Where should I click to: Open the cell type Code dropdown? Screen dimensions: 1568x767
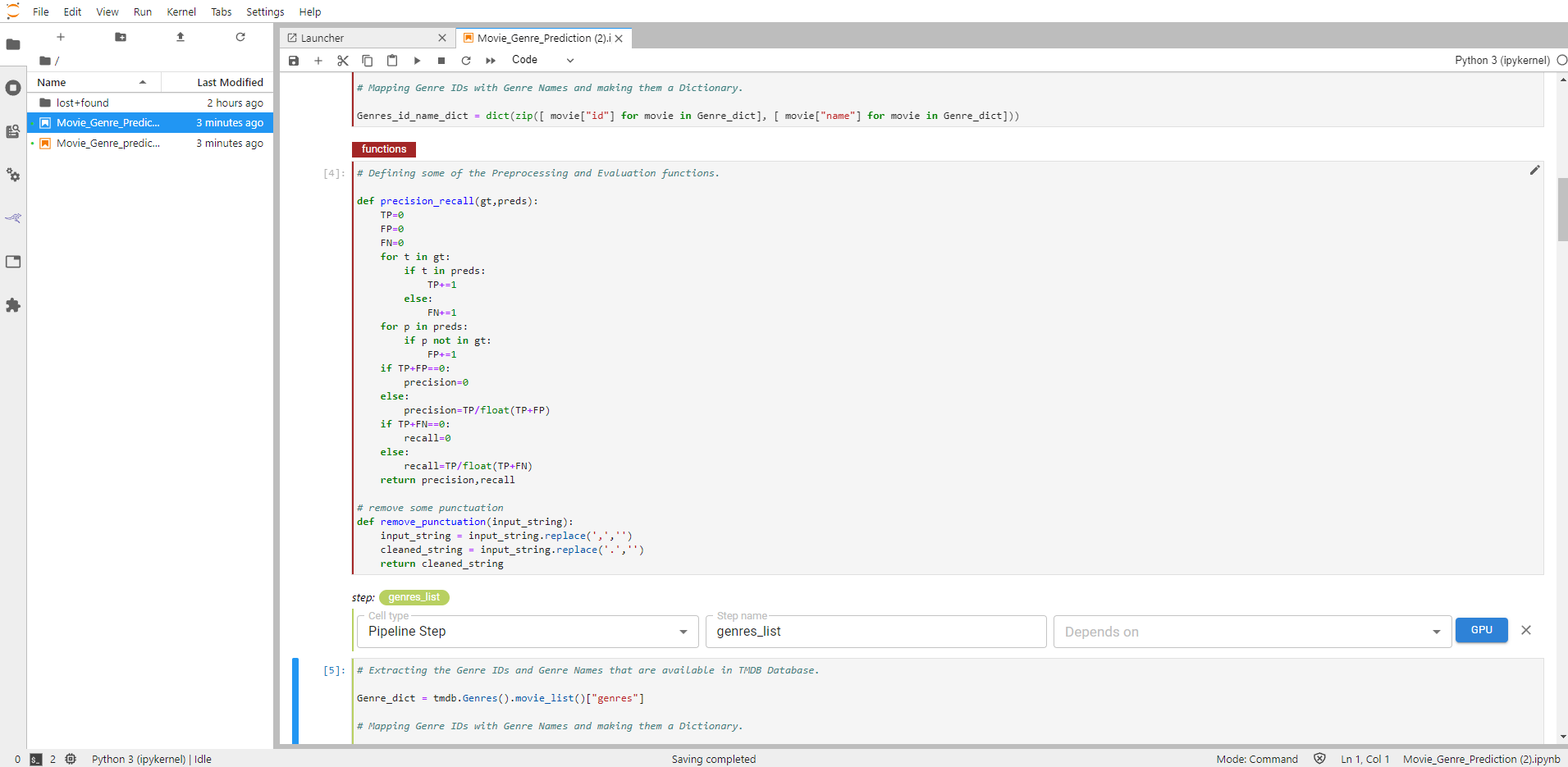[542, 60]
